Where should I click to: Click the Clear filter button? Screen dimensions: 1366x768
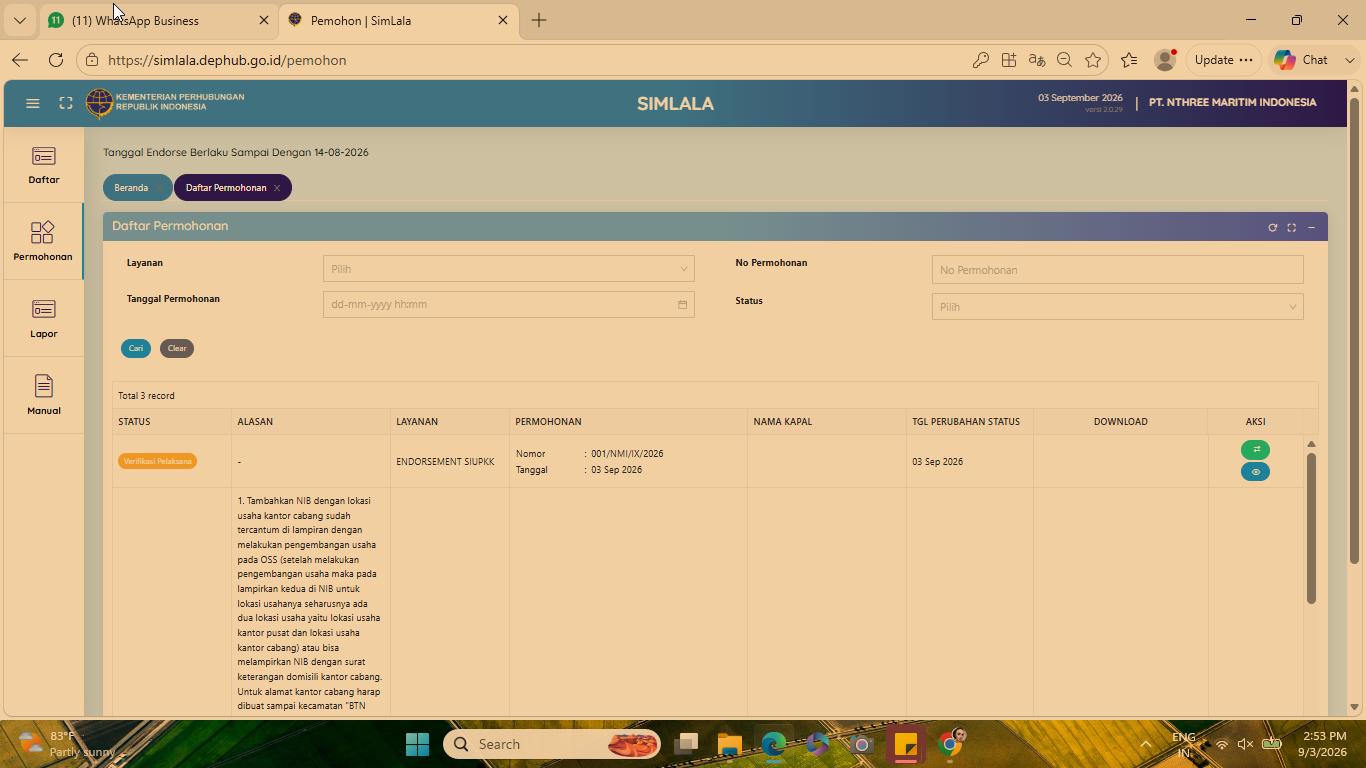177,348
